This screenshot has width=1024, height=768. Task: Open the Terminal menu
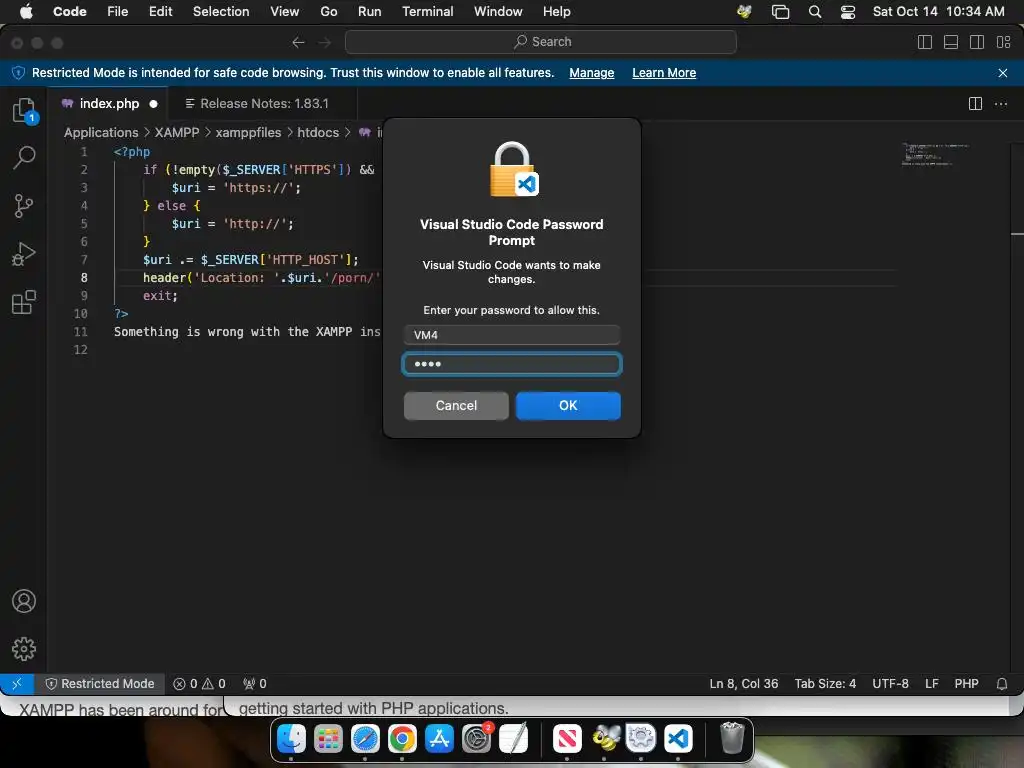click(428, 12)
